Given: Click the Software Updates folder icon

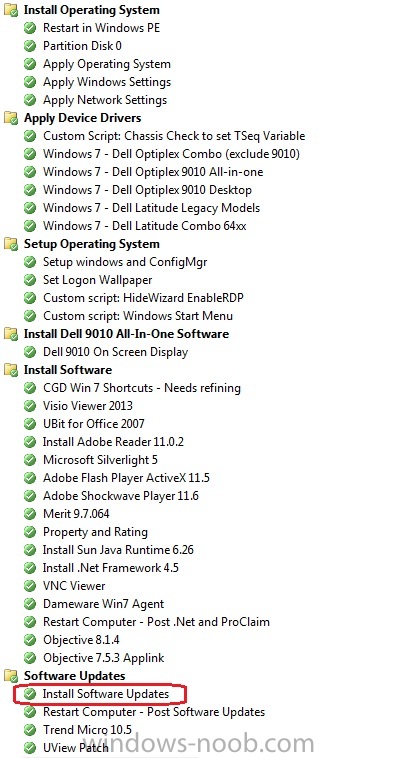Looking at the screenshot, I should tap(11, 676).
